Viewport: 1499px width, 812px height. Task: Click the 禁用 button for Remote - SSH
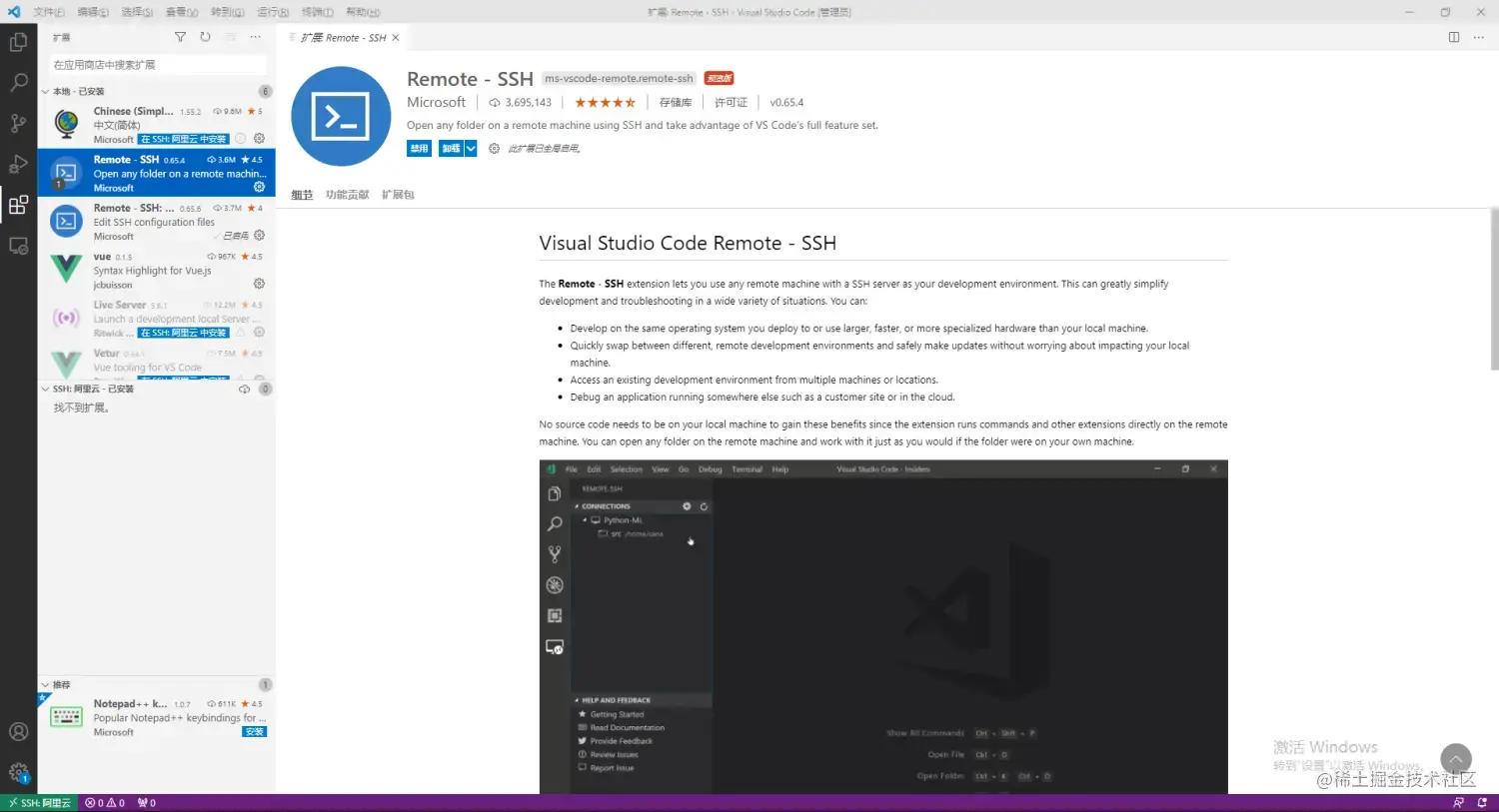tap(419, 147)
